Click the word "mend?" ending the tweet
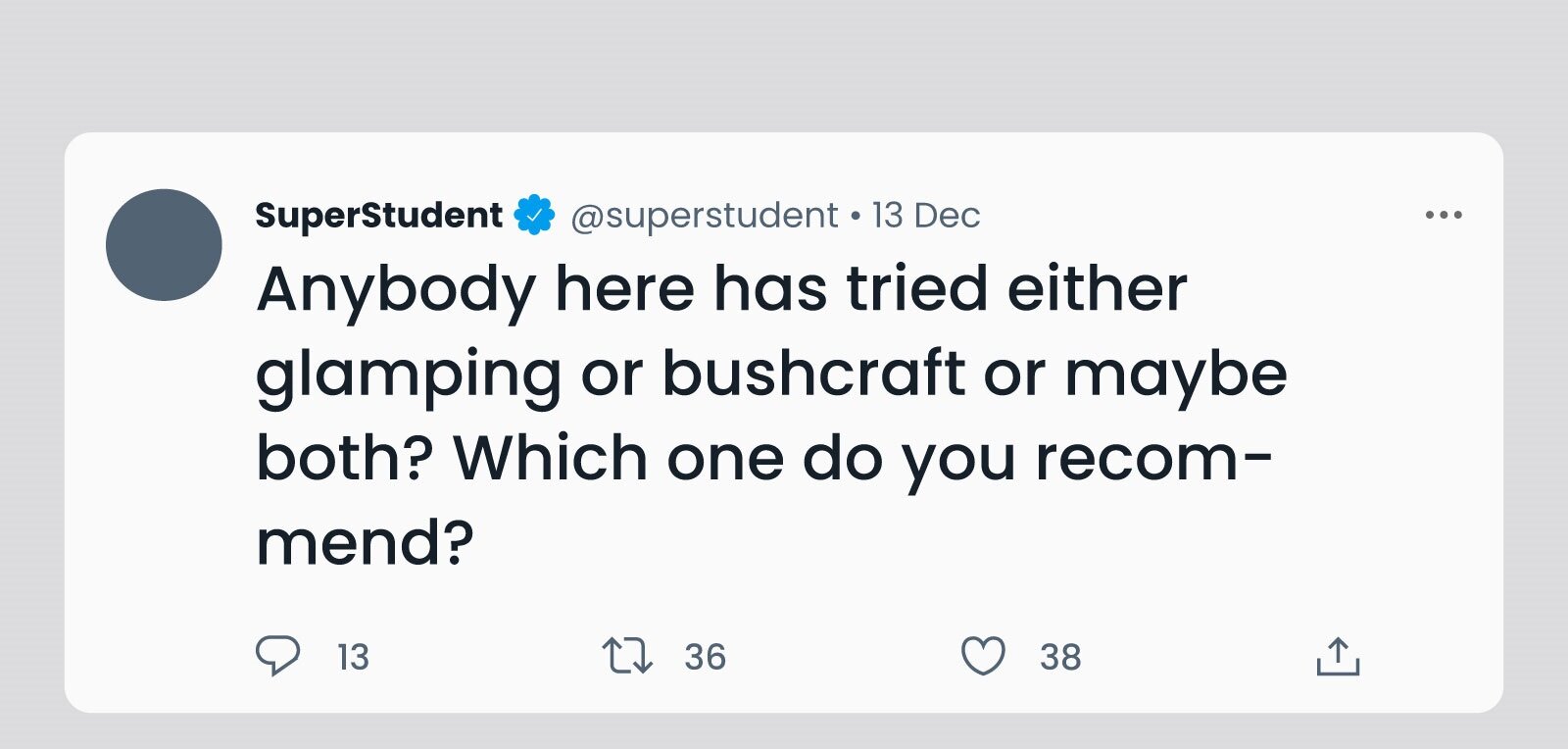 pyautogui.click(x=365, y=543)
